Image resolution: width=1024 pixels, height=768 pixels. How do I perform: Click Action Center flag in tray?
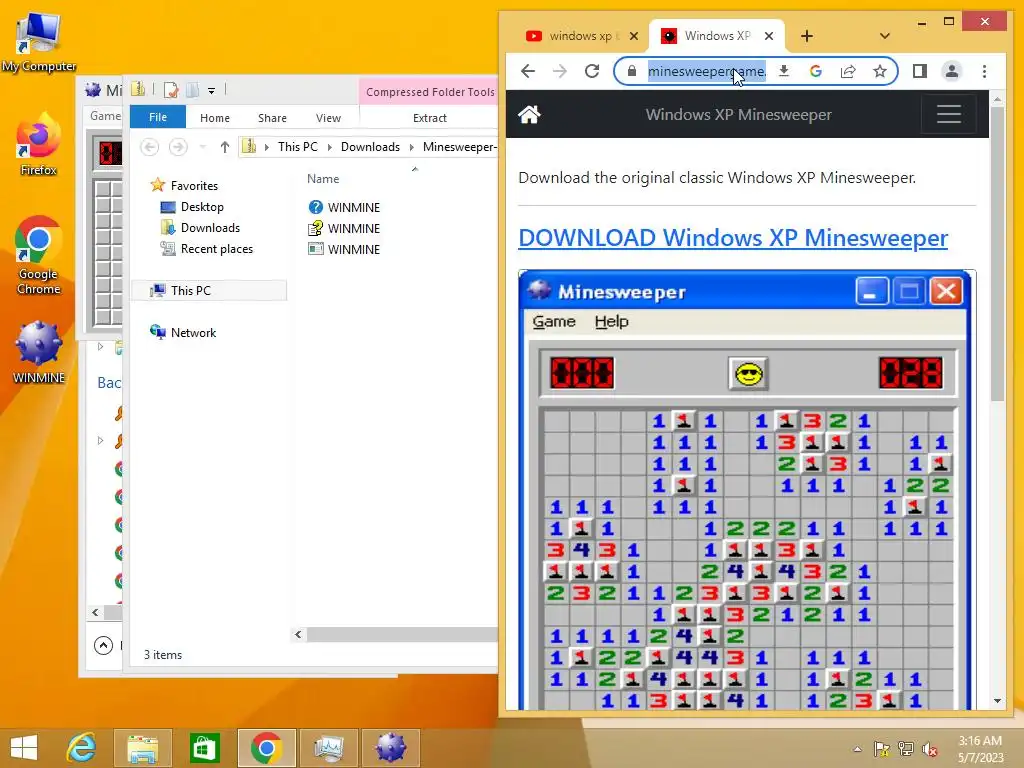[882, 748]
